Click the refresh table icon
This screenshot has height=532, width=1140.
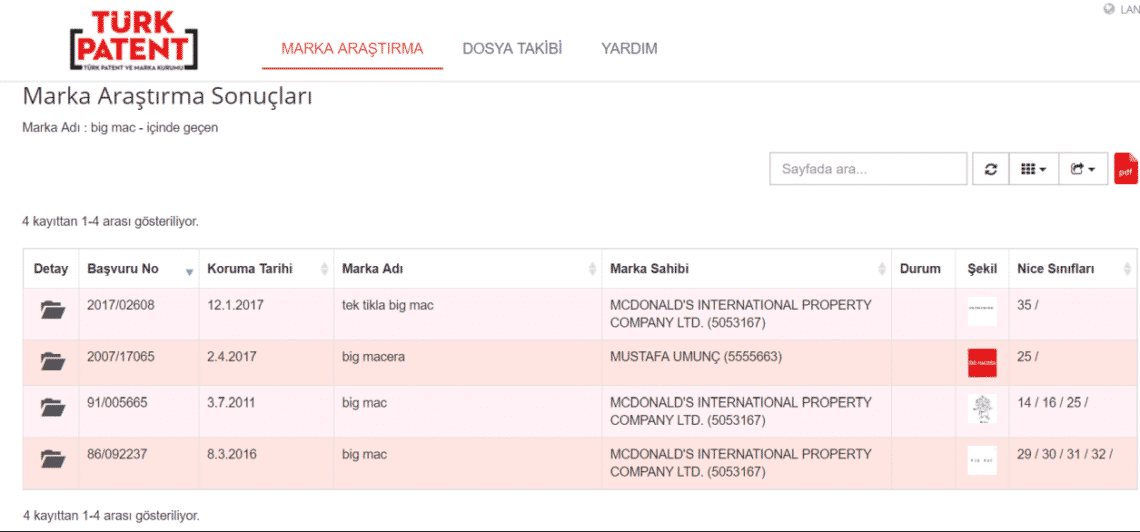pos(990,169)
